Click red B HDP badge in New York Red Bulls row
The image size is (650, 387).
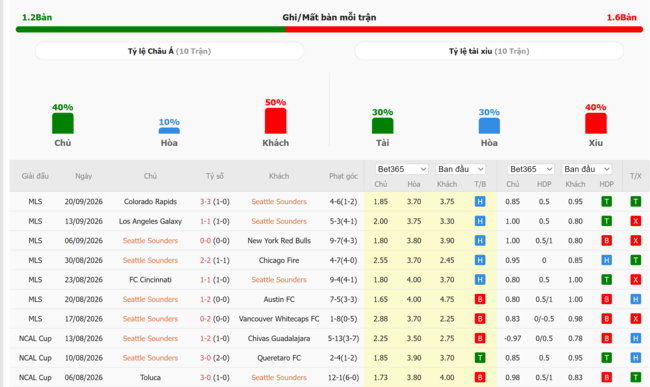click(606, 241)
